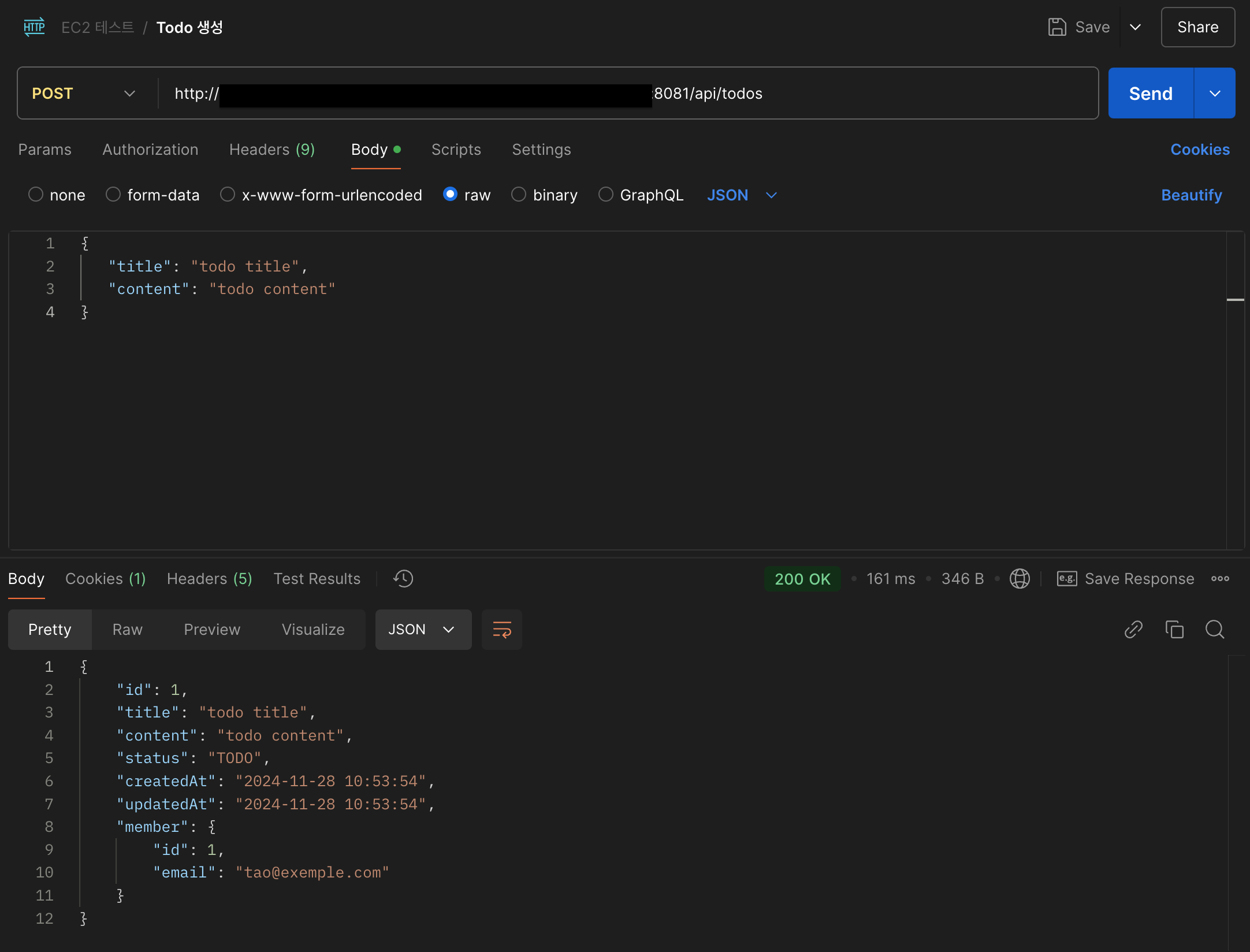This screenshot has height=952, width=1250.
Task: Copy response link with chain icon
Action: pos(1133,629)
